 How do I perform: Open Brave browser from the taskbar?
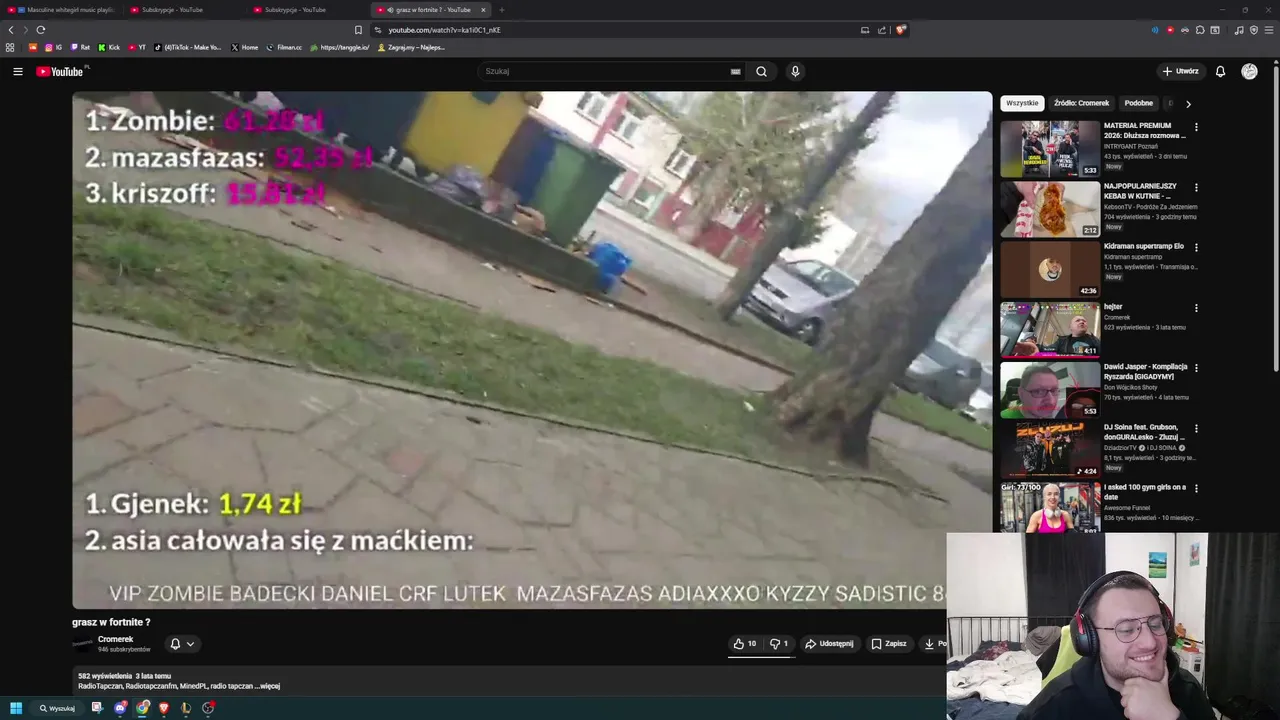(164, 708)
